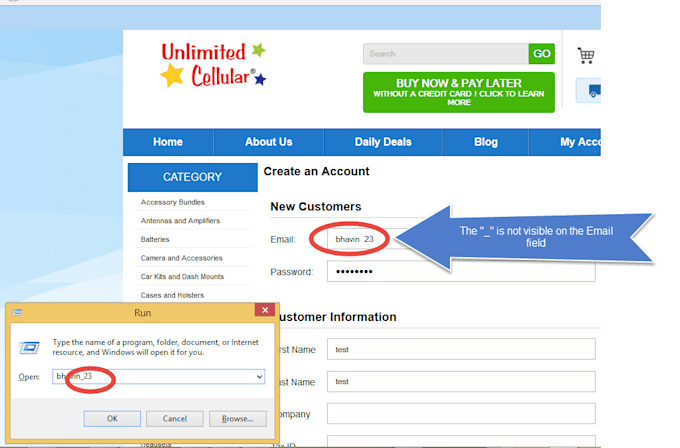Screen dimensions: 680x448
Task: Click the Unlimited Cellular logo
Action: pos(213,65)
